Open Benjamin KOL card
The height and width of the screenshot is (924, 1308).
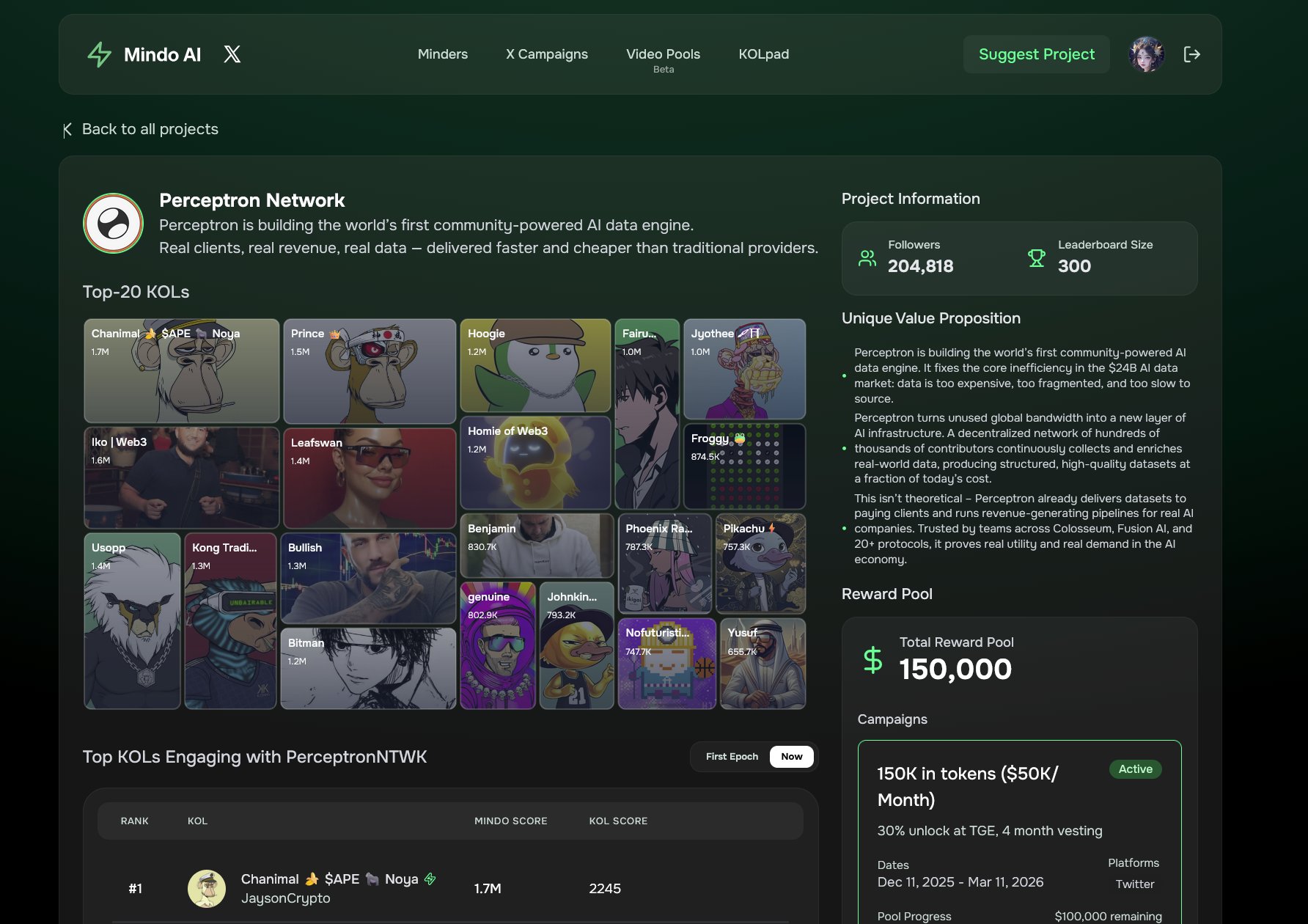point(537,546)
